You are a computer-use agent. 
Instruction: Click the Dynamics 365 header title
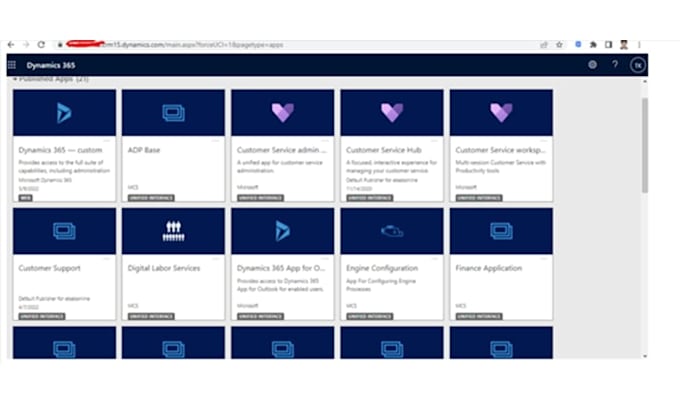51,65
